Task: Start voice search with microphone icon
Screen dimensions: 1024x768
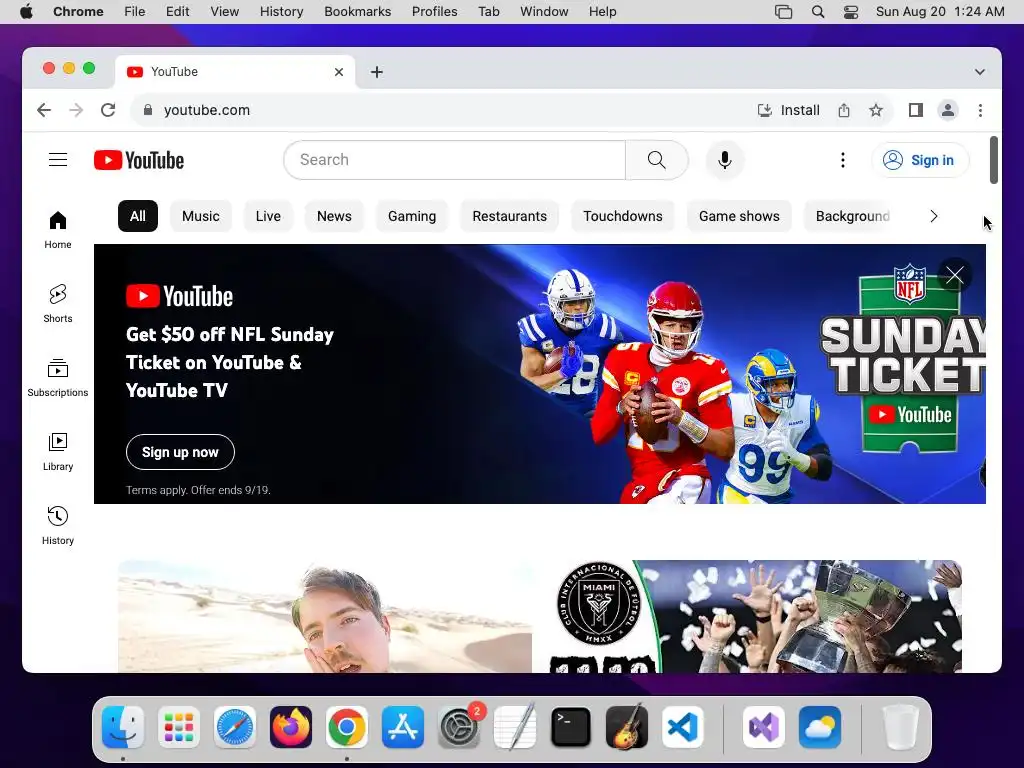Action: pyautogui.click(x=724, y=160)
